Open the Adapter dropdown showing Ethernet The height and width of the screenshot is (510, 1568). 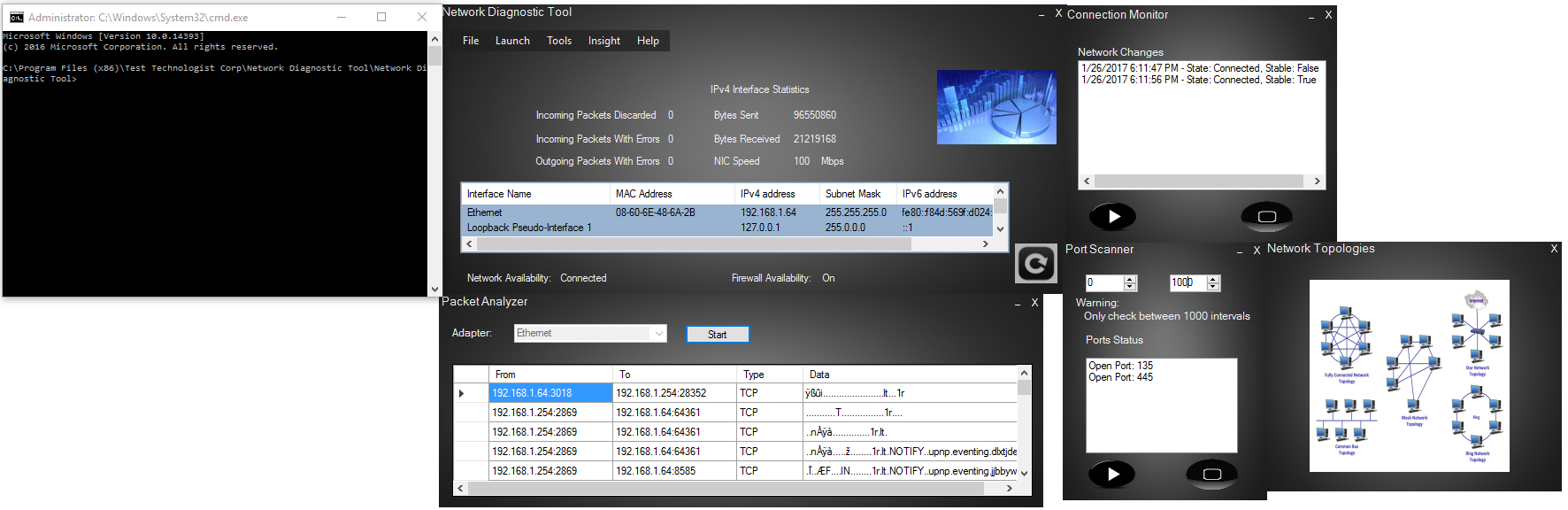pyautogui.click(x=658, y=334)
